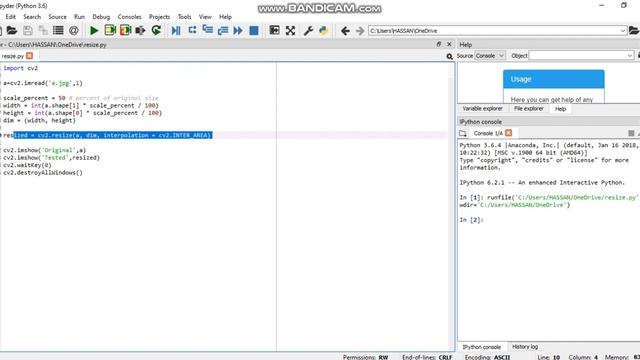The image size is (640, 360).
Task: Stop console with gray square icon
Action: click(x=631, y=133)
